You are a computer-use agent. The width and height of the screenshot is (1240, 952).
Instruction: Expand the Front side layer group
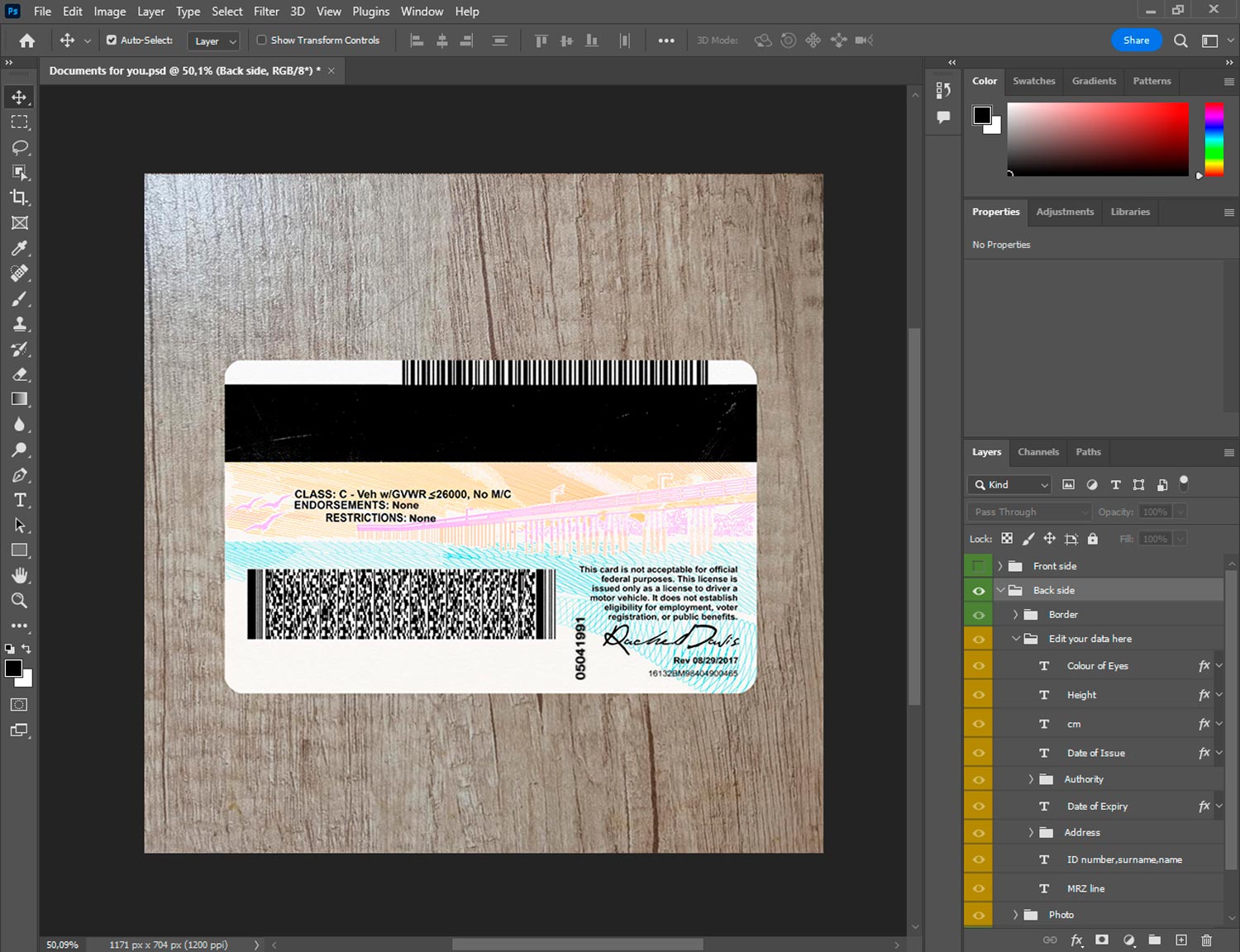(1000, 566)
